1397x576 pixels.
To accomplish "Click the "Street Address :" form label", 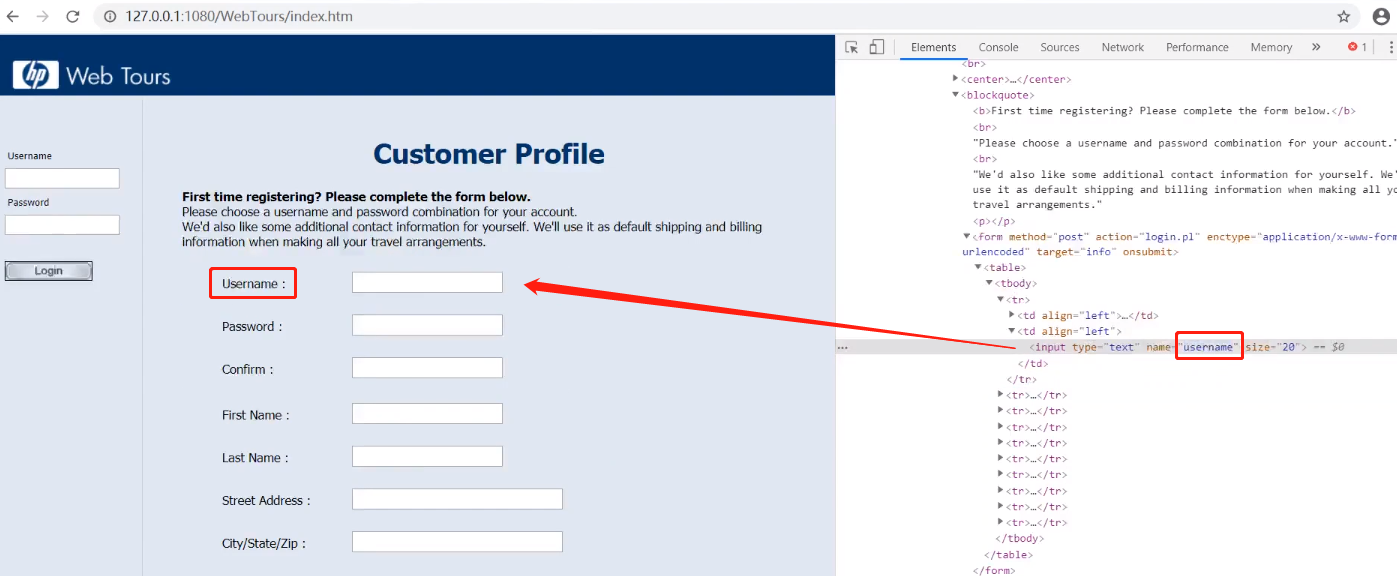I will point(266,500).
